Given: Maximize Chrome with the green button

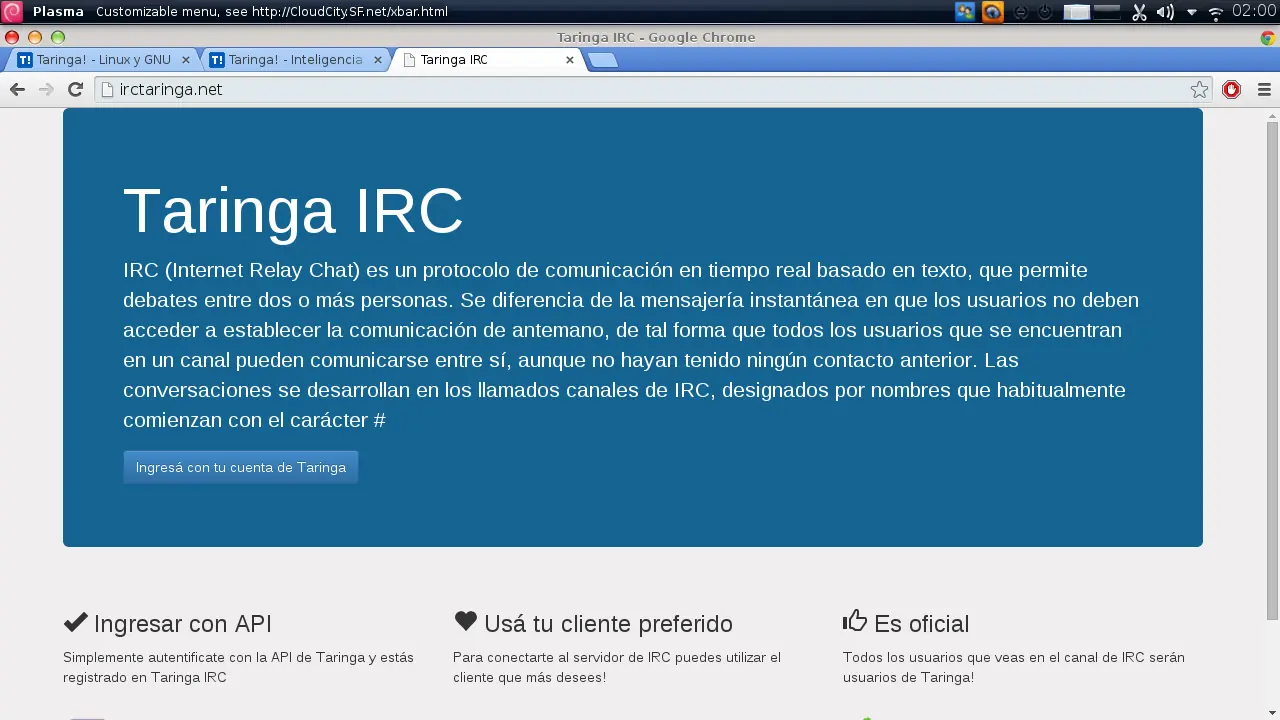Looking at the screenshot, I should tap(58, 37).
